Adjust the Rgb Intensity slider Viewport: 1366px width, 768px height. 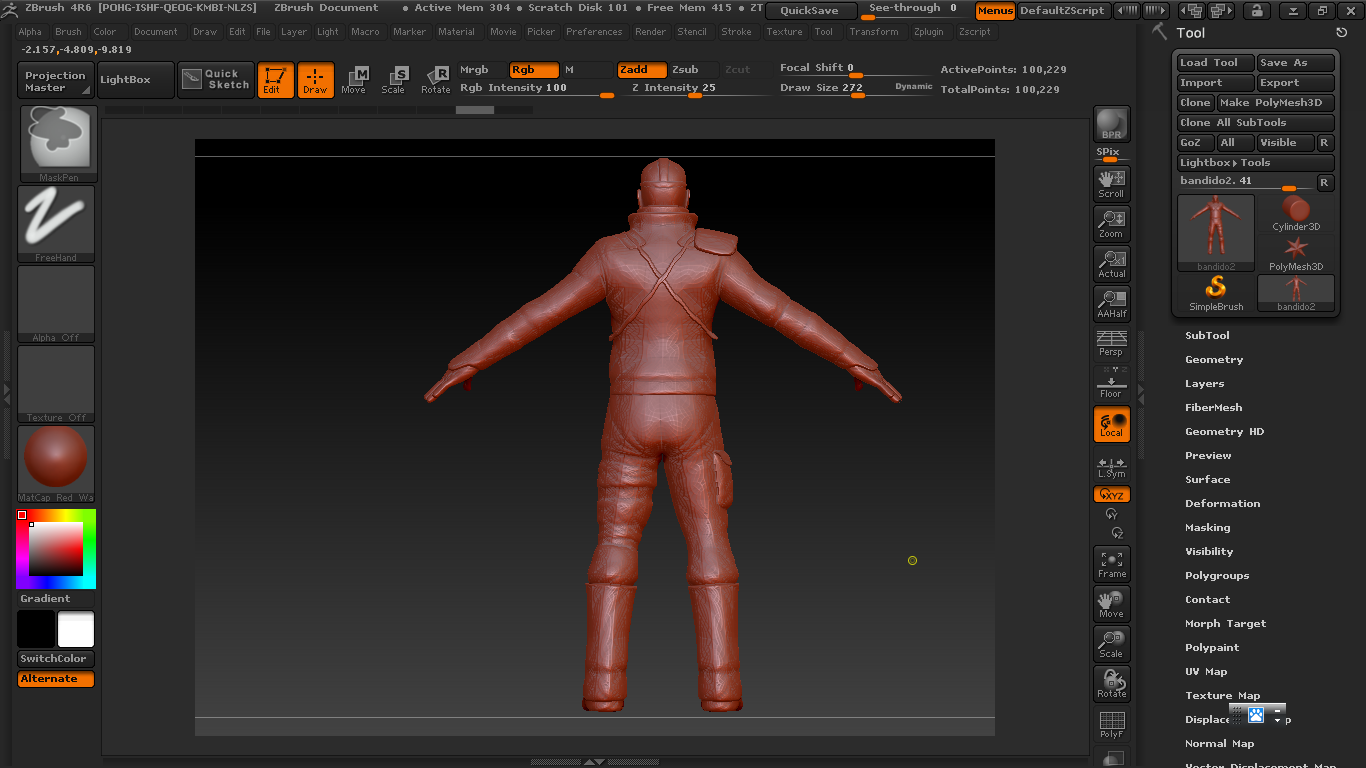click(536, 89)
